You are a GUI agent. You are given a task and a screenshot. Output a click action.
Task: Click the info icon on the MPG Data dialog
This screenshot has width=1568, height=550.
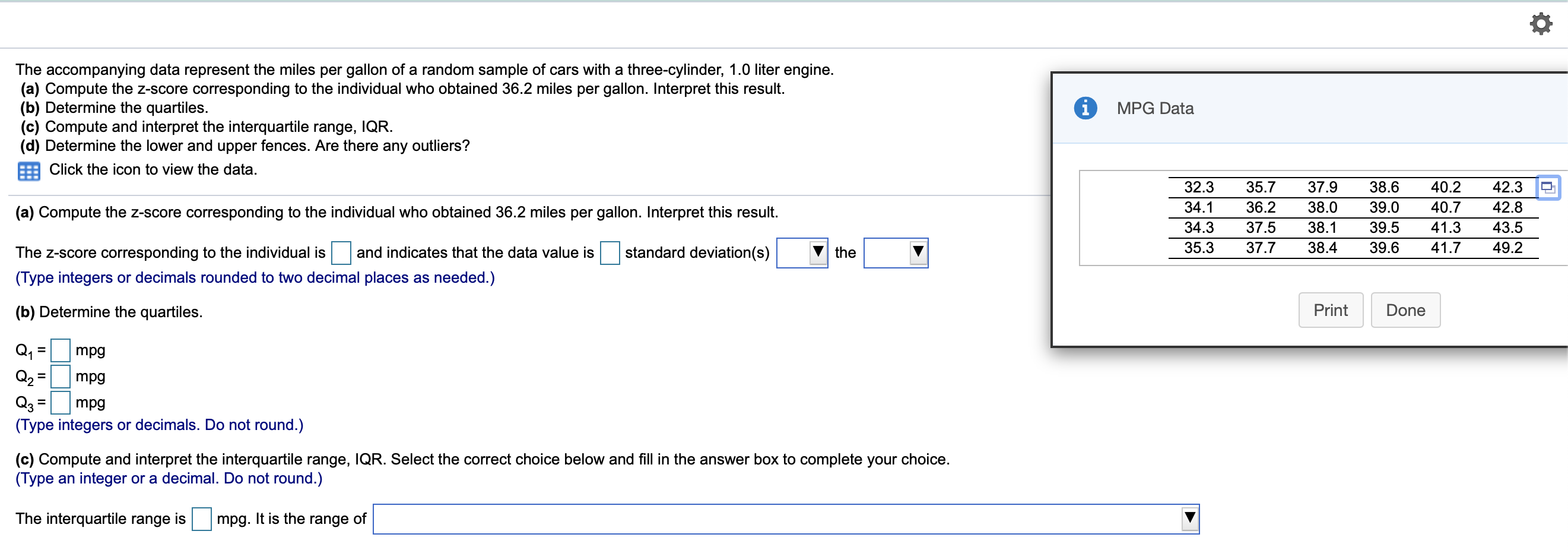point(1085,108)
